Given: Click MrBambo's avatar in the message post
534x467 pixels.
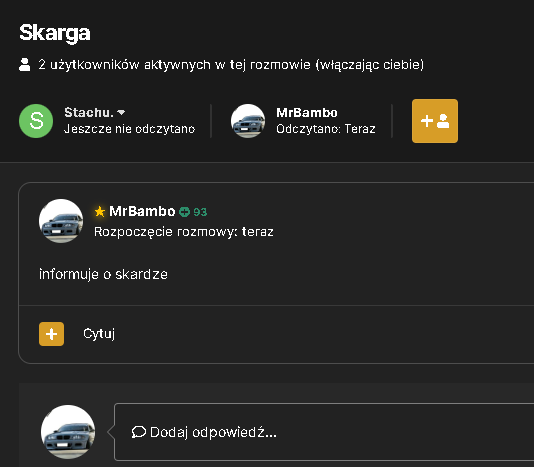Looking at the screenshot, I should pos(61,221).
